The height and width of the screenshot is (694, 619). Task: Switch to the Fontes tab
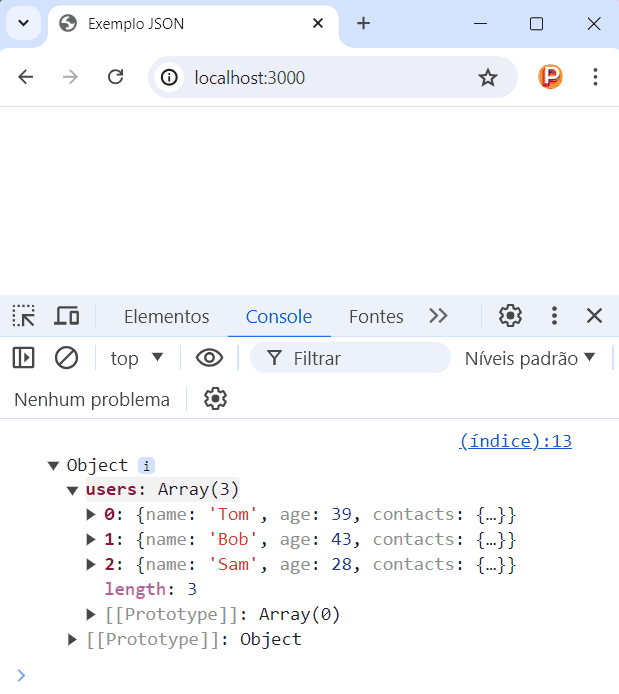(376, 316)
